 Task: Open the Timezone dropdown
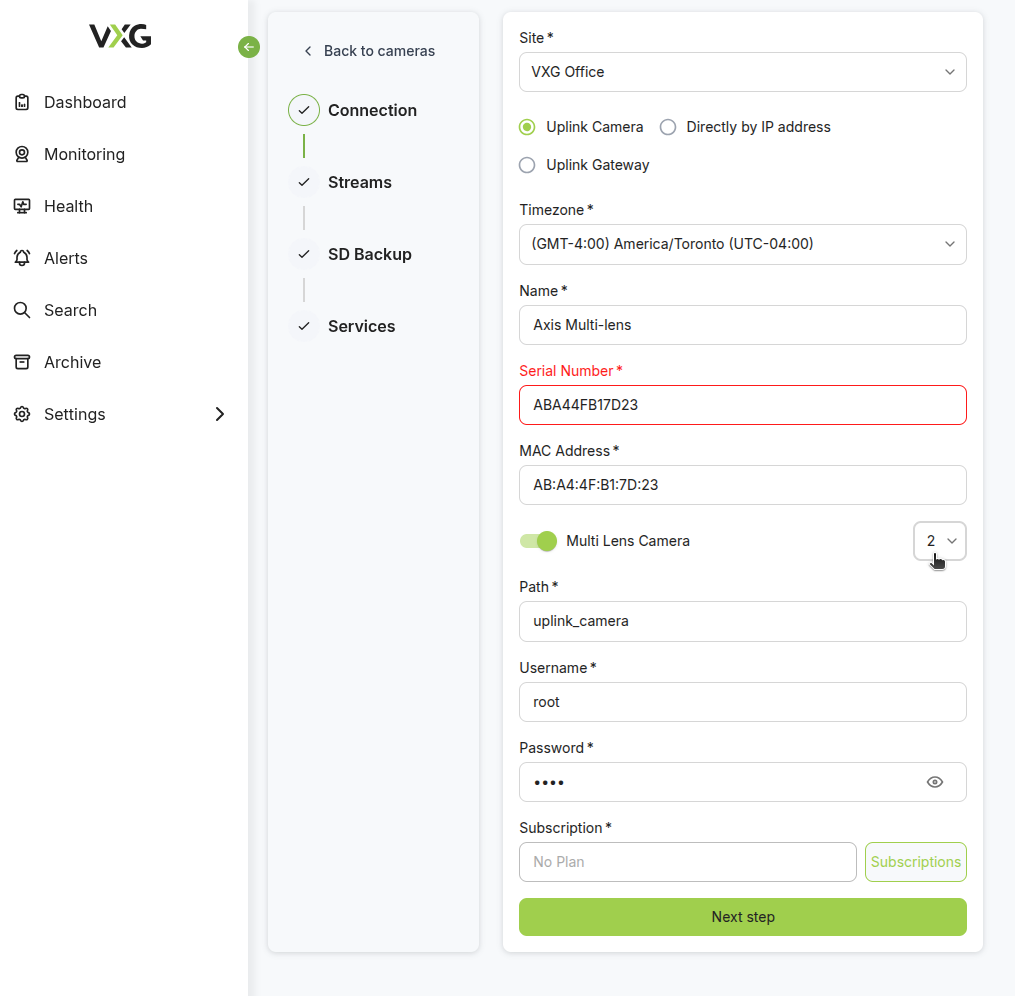point(742,244)
